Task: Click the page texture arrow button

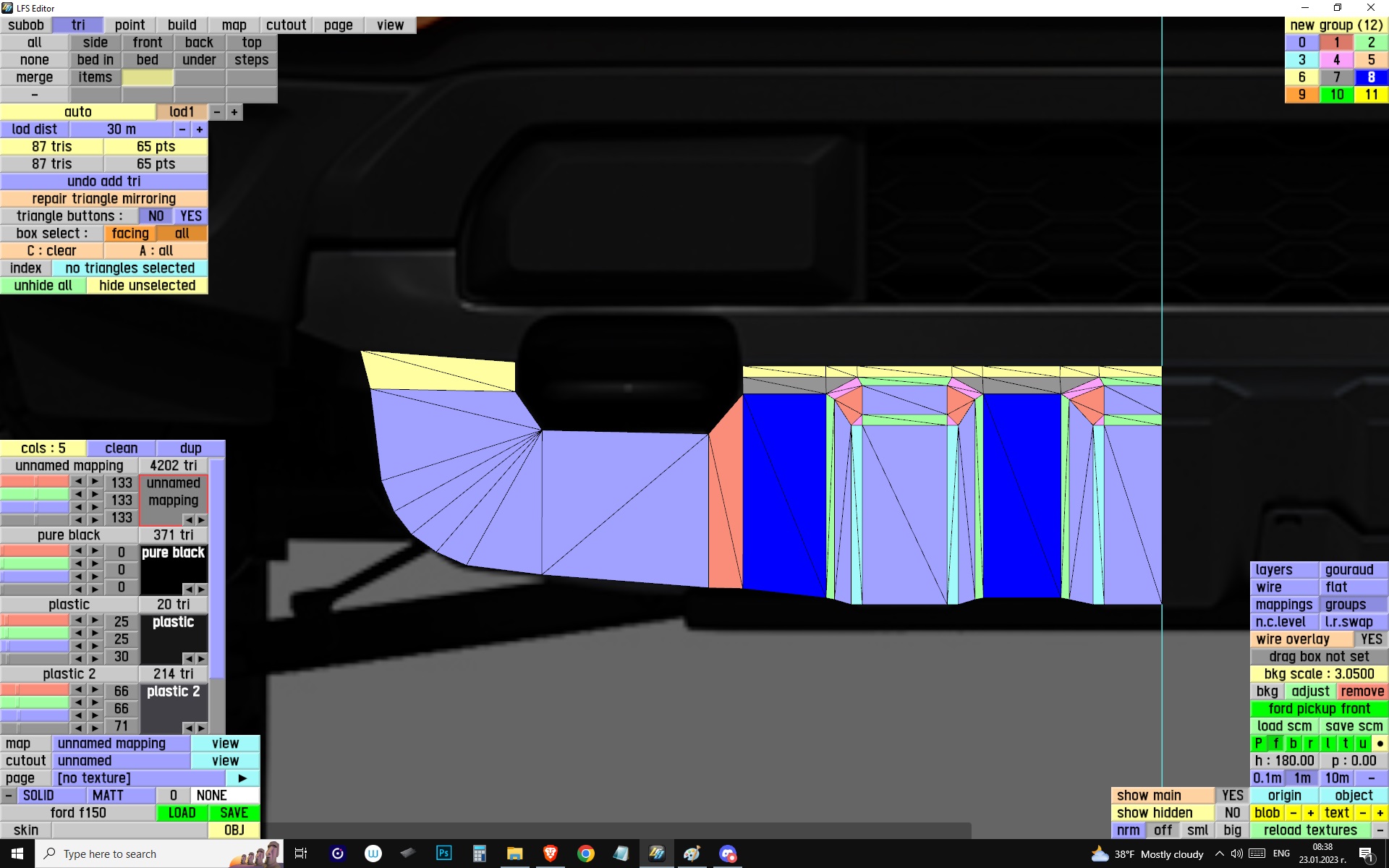Action: [x=242, y=778]
